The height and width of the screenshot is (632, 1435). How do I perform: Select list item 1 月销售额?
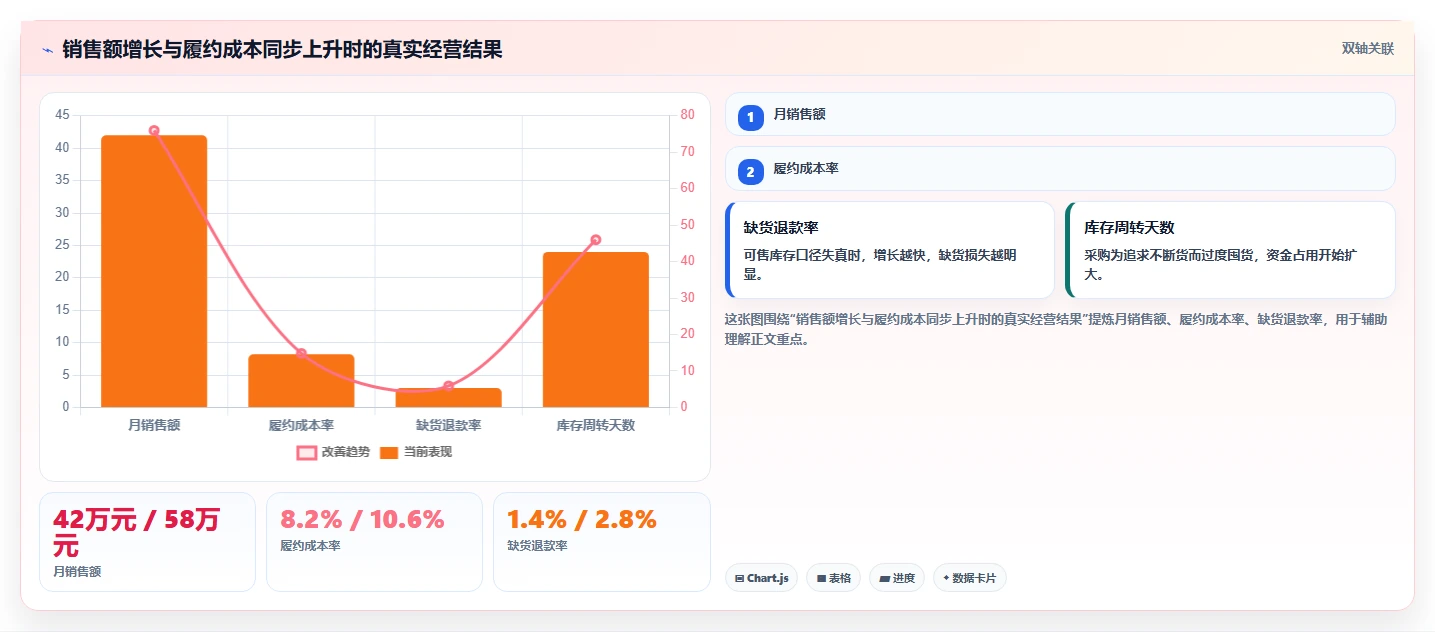(1060, 114)
